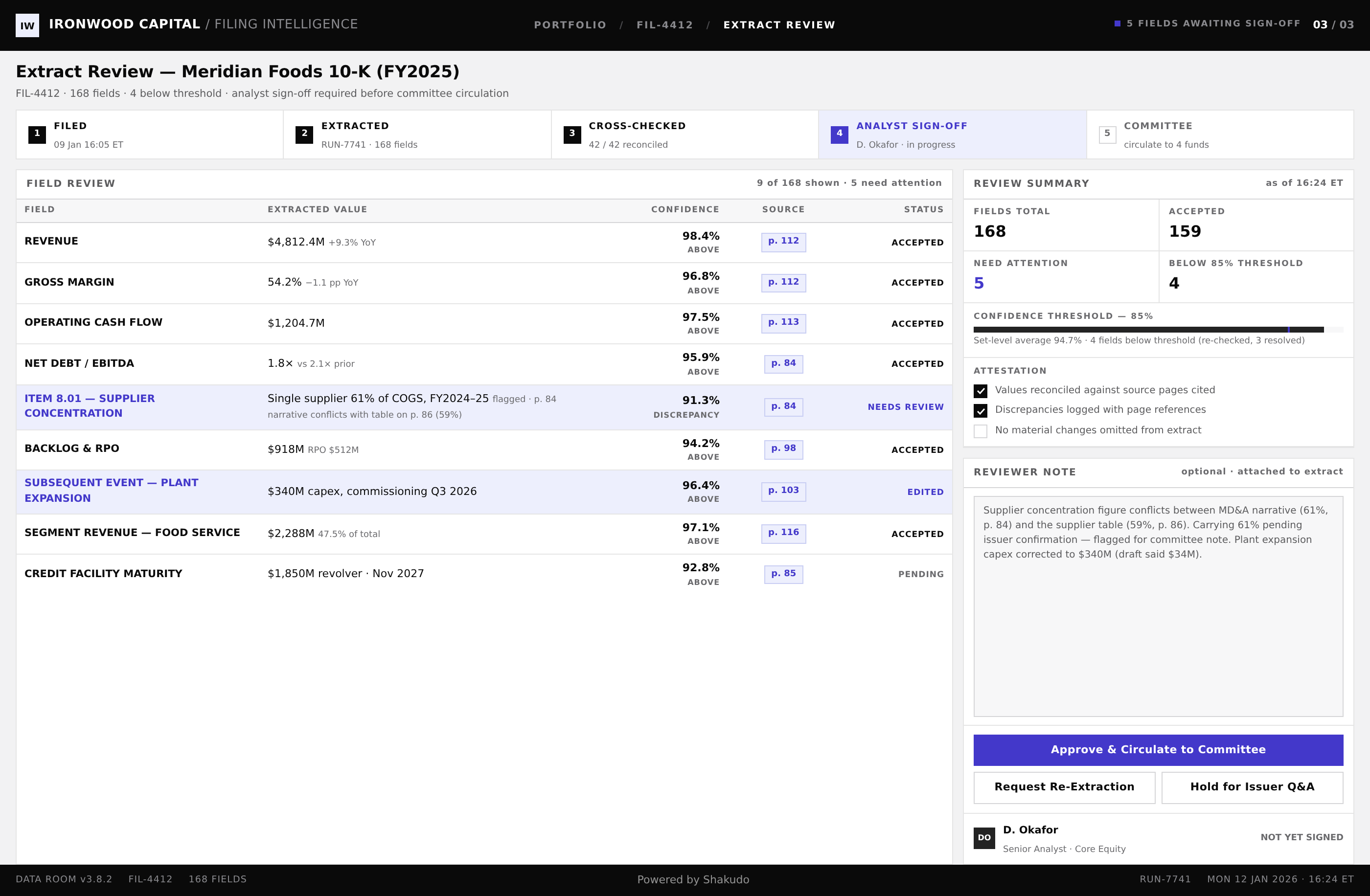Open source page p. 103 badge
1370x896 pixels.
click(783, 491)
